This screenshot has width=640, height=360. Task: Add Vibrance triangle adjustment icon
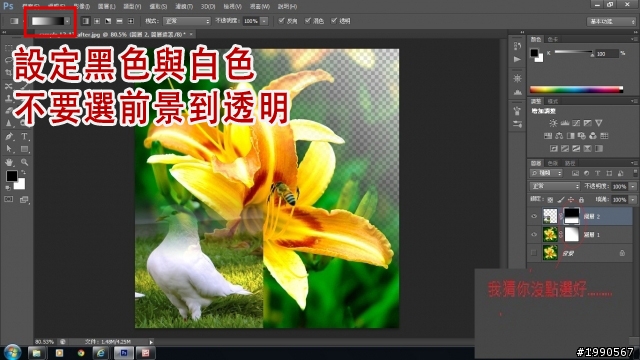[599, 123]
